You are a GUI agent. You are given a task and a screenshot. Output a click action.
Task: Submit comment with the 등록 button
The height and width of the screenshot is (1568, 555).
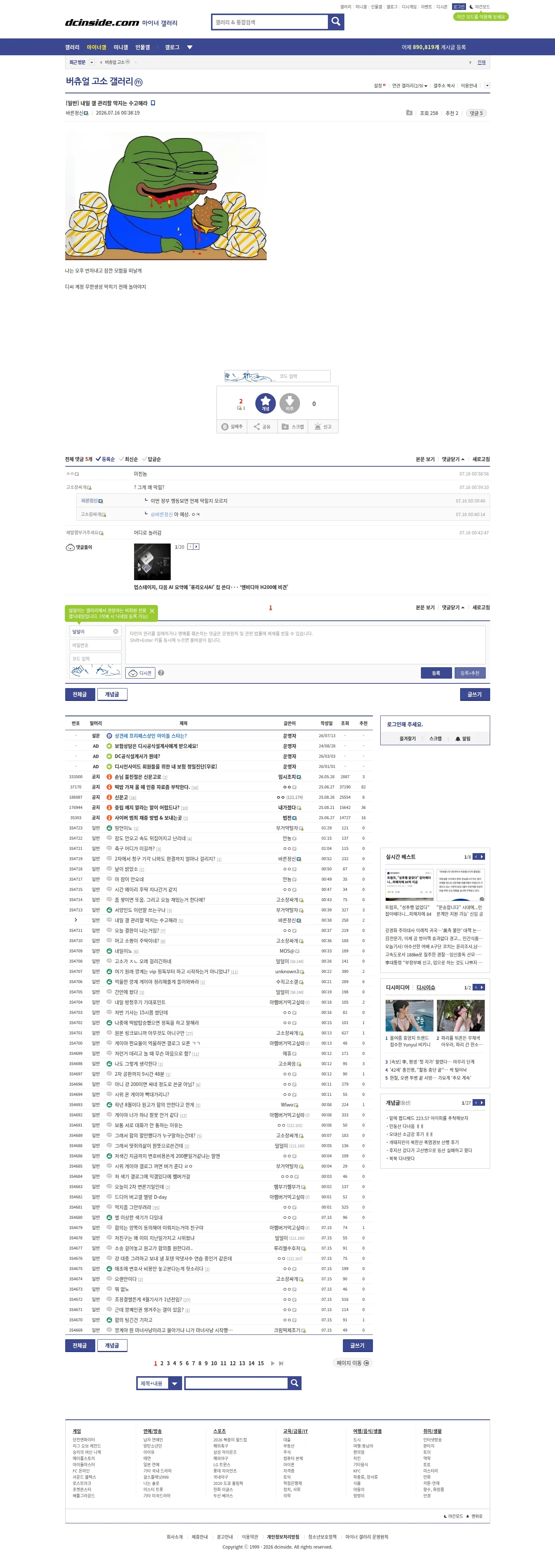(436, 673)
